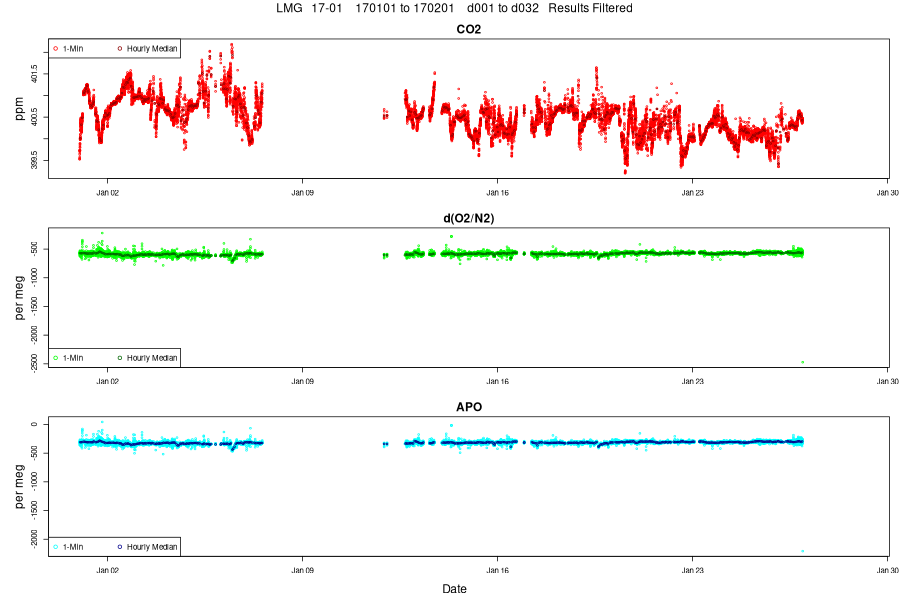The image size is (900, 600).
Task: Click 'Jan 16' tick label under CO2 plot
Action: 498,193
